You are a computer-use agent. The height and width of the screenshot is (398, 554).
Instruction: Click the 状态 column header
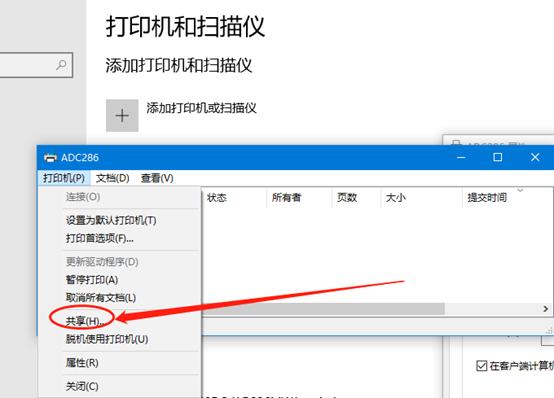[217, 198]
